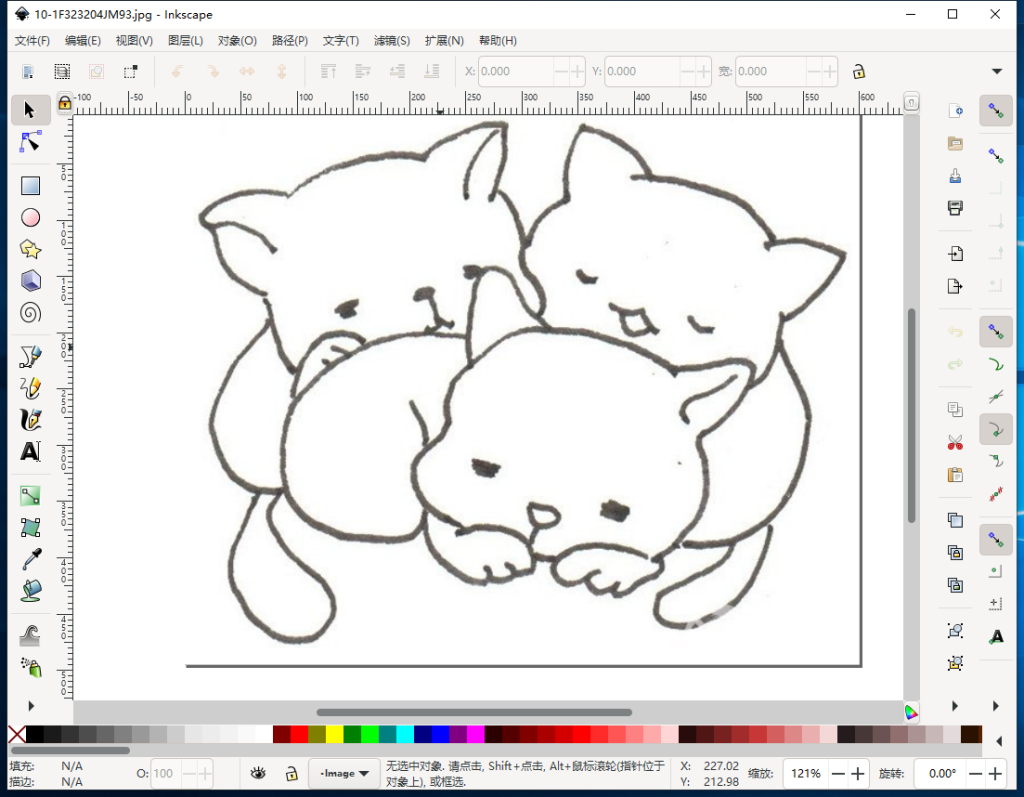This screenshot has width=1024, height=797.
Task: Pick the Ellipse circle tool
Action: (x=30, y=218)
